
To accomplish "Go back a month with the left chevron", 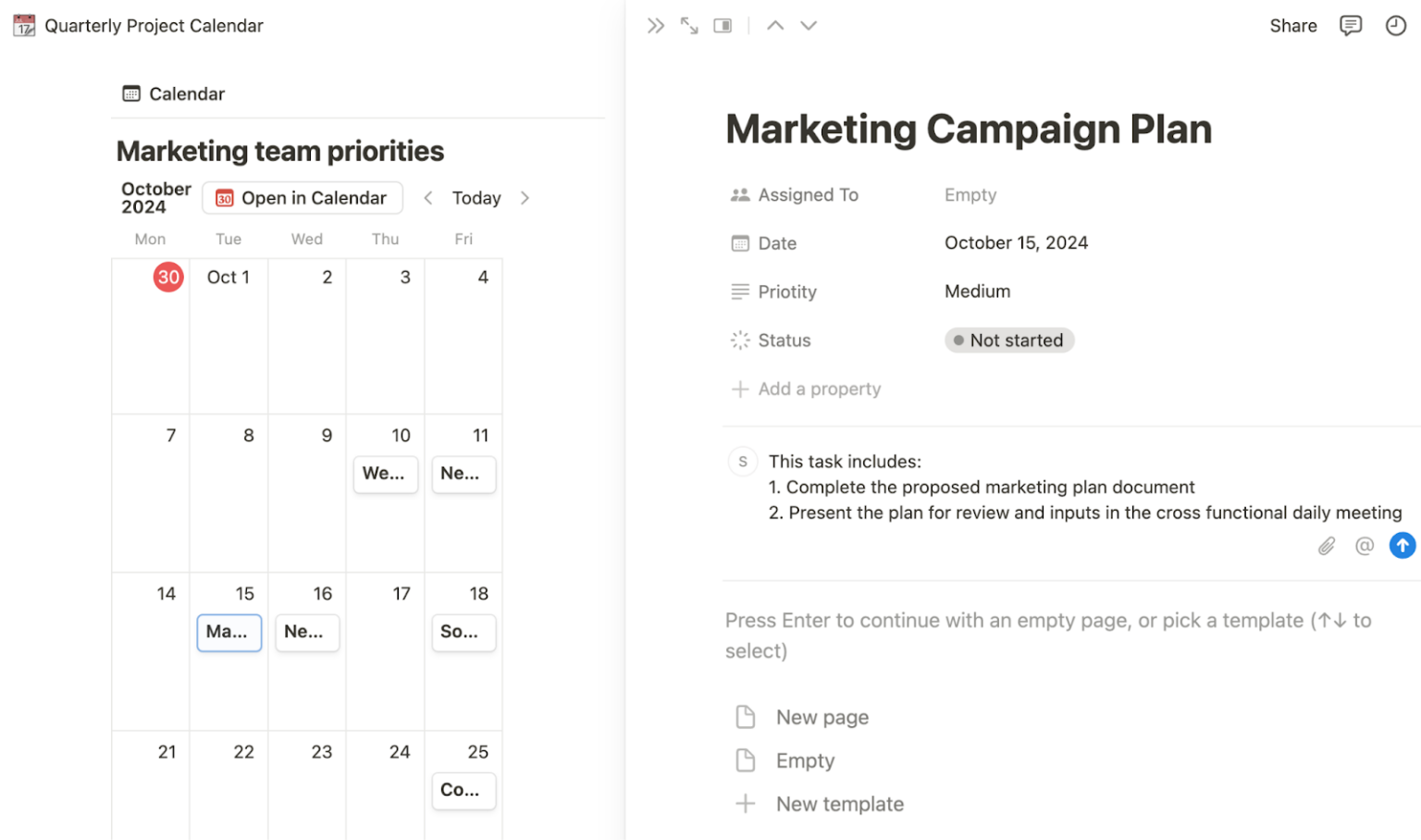I will 428,197.
